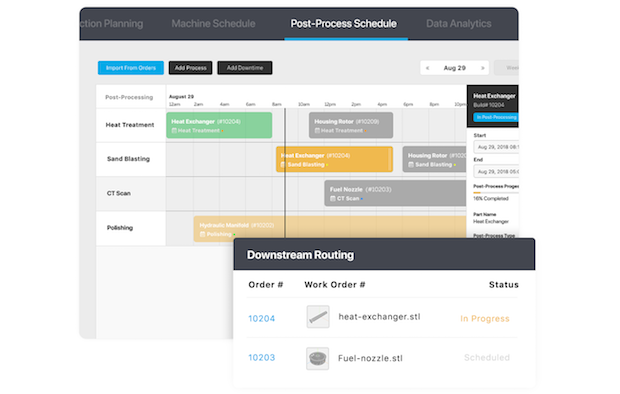The height and width of the screenshot is (394, 620).
Task: Click the Post-Process Progress bar
Action: coord(496,193)
